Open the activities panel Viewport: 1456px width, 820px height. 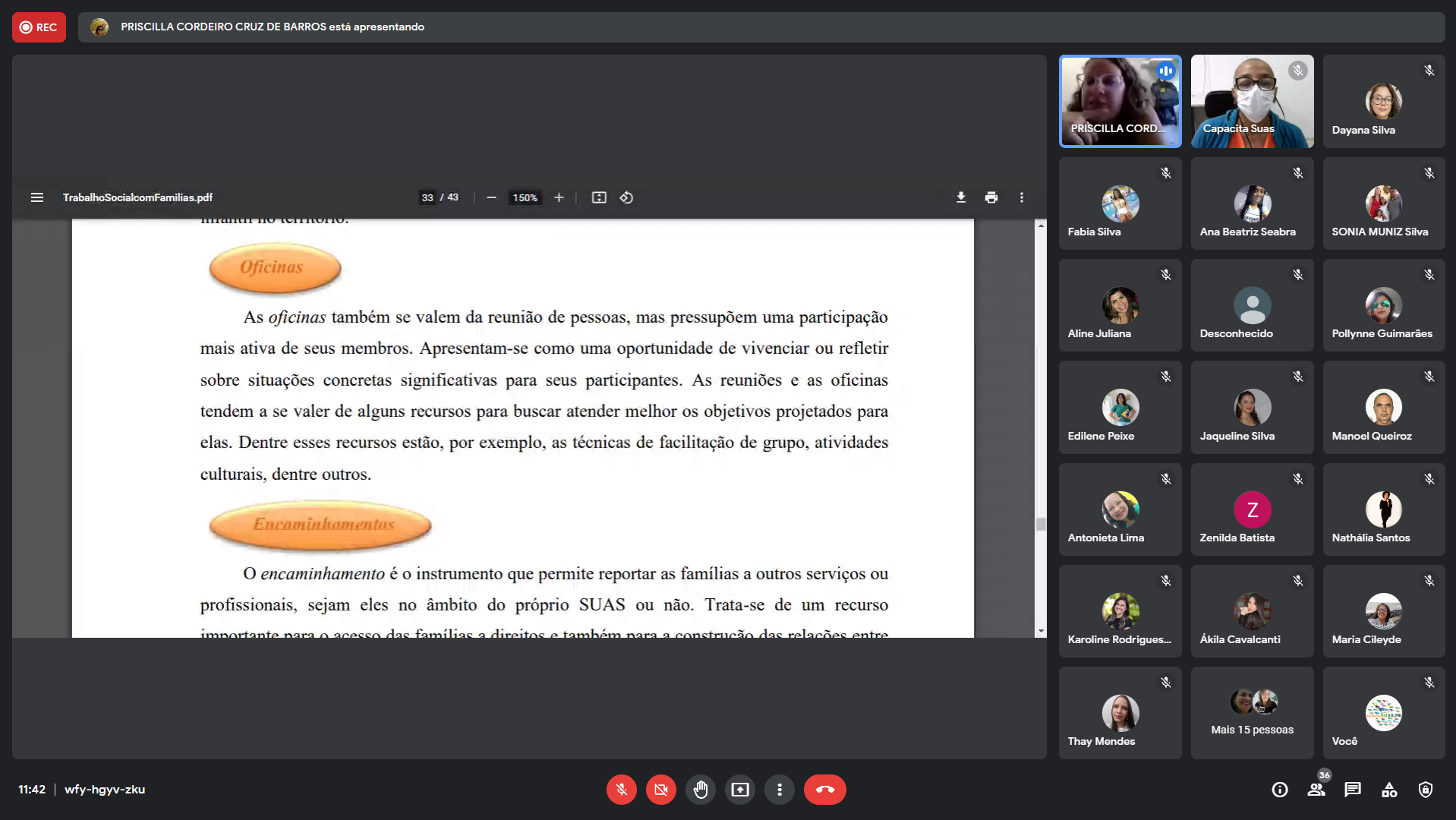point(1388,790)
